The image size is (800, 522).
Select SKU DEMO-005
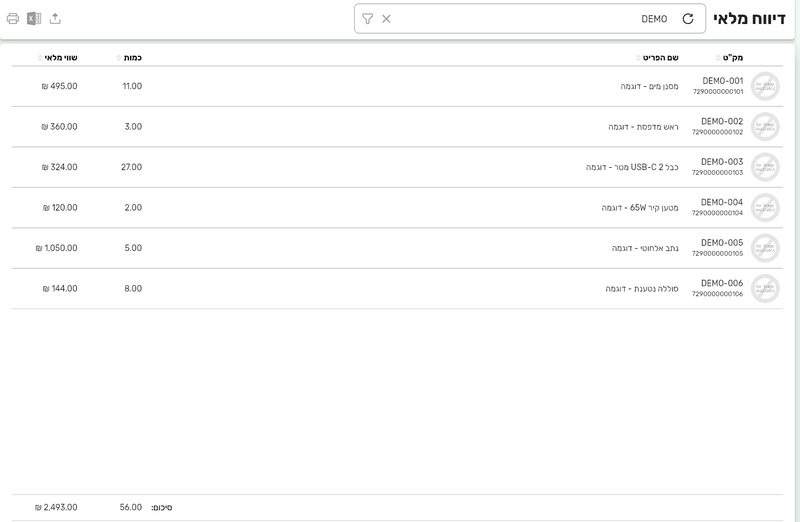[722, 242]
